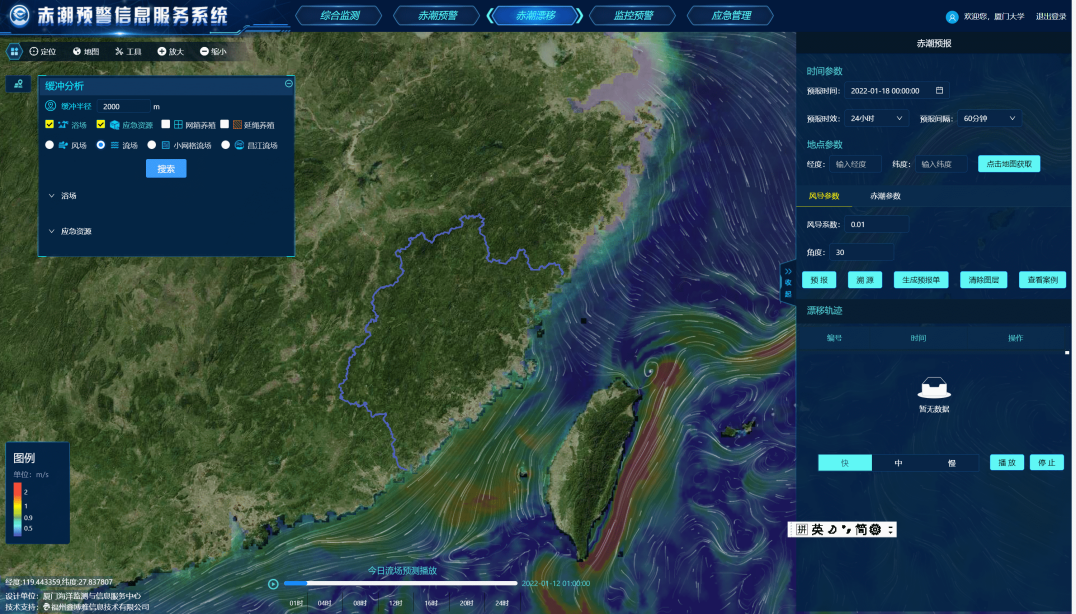The height and width of the screenshot is (614, 1076).
Task: Zoom out with the 缩小 button
Action: (205, 51)
